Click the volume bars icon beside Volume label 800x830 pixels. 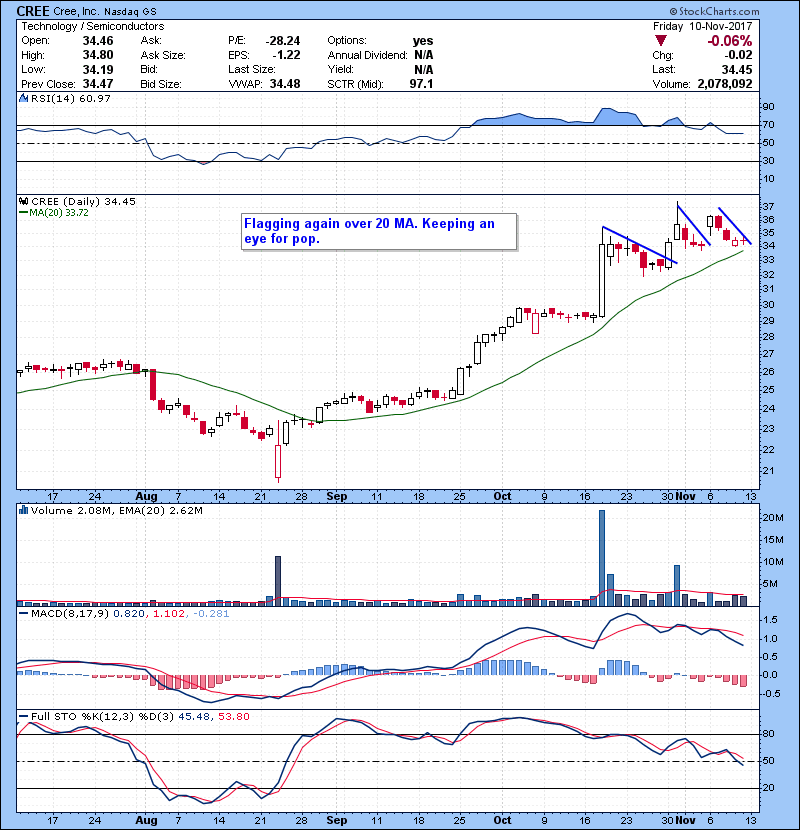pos(23,510)
